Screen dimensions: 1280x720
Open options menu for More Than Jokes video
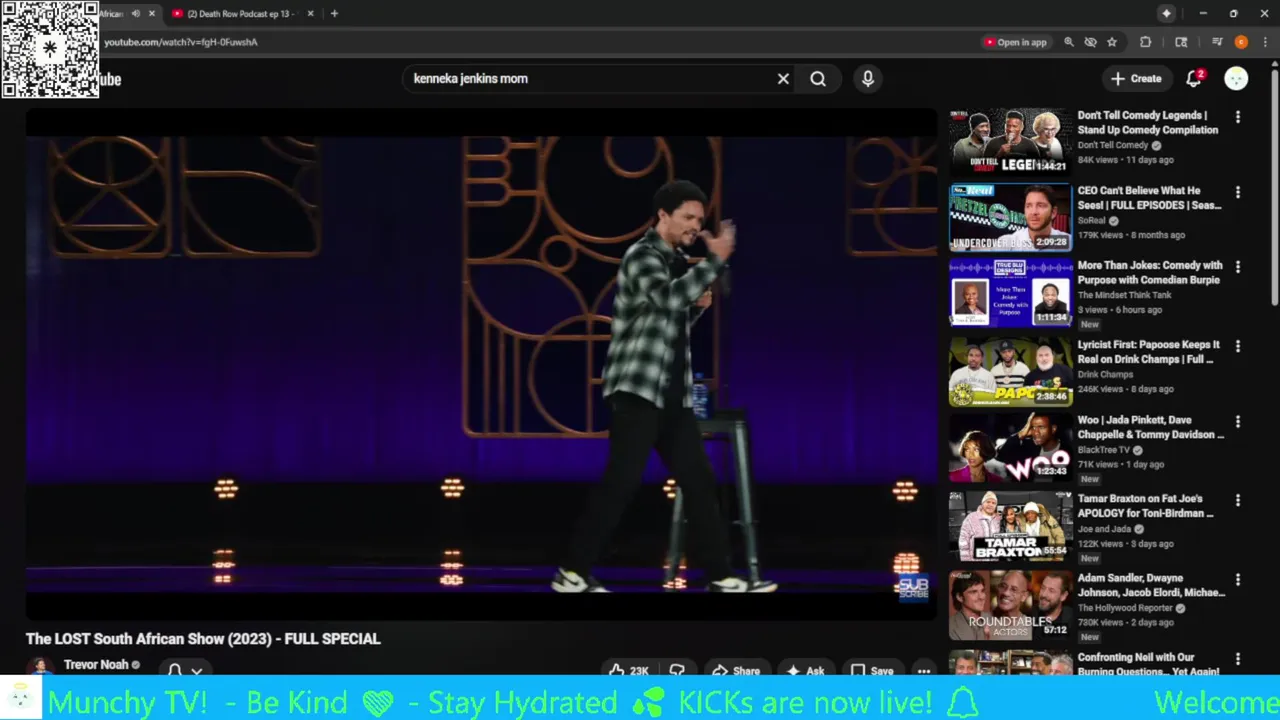pos(1238,267)
